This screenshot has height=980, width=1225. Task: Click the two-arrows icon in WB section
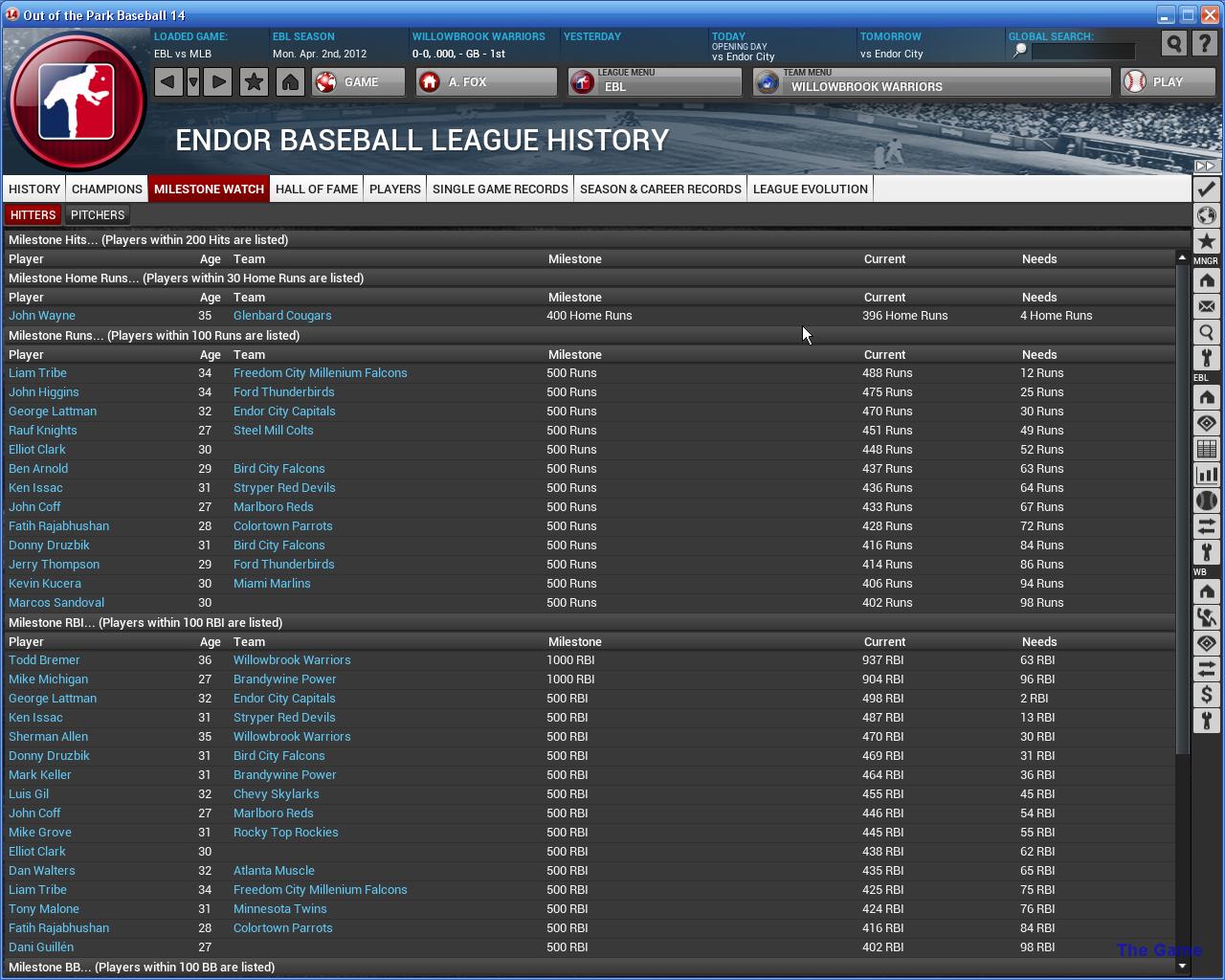coord(1206,669)
